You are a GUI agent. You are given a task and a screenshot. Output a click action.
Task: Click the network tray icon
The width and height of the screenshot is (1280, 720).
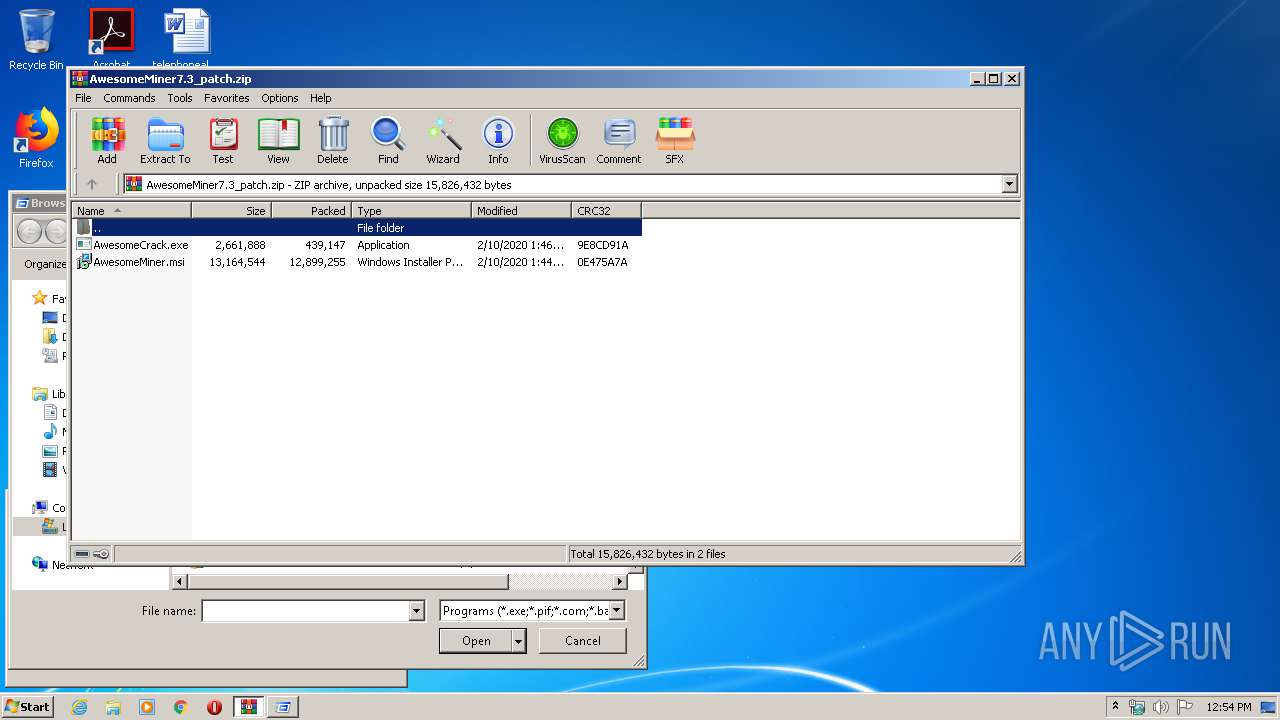1137,707
